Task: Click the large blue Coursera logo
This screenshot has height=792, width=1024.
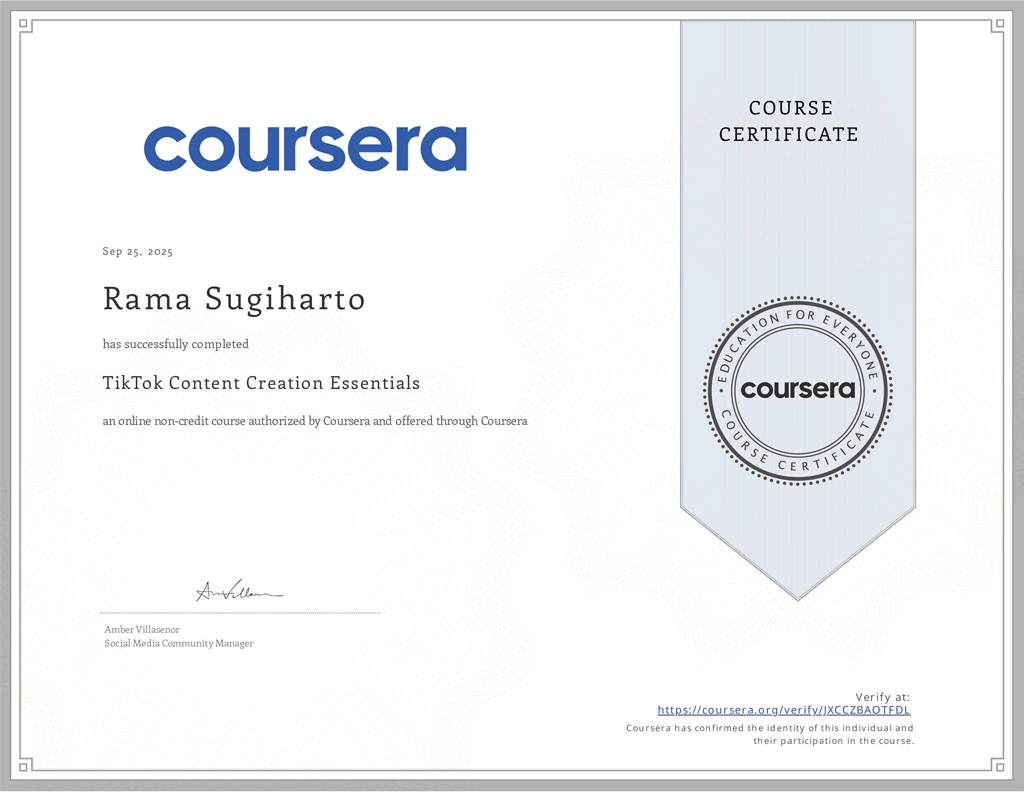Action: [305, 148]
